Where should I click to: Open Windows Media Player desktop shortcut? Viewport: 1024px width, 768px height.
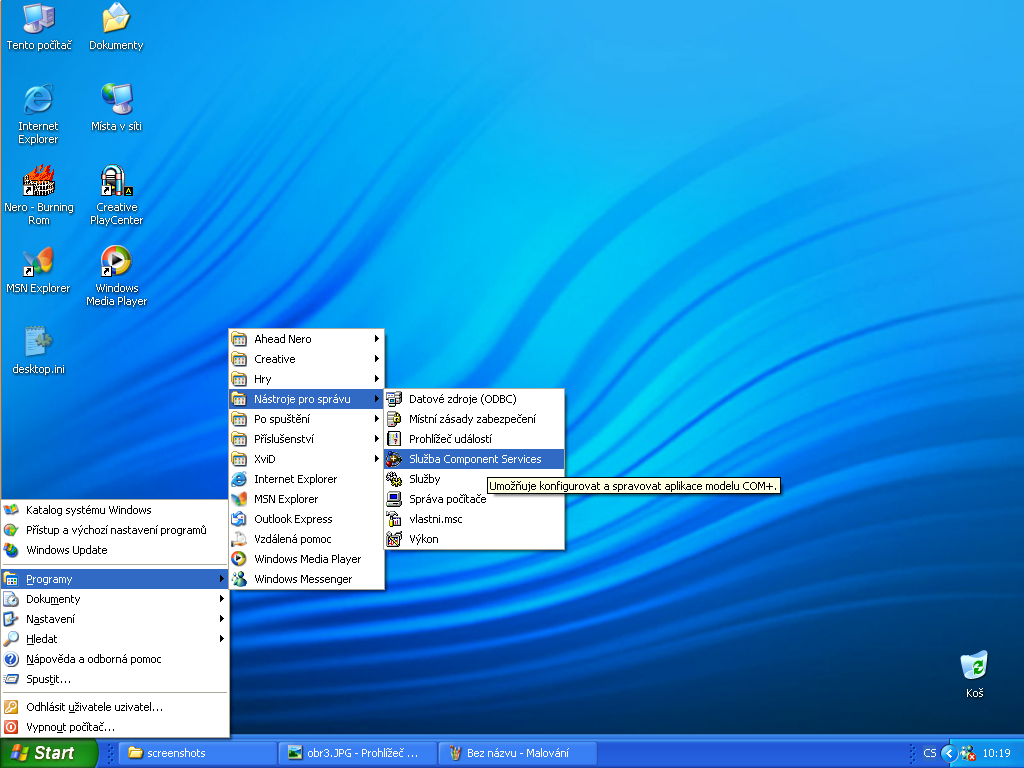coord(116,276)
